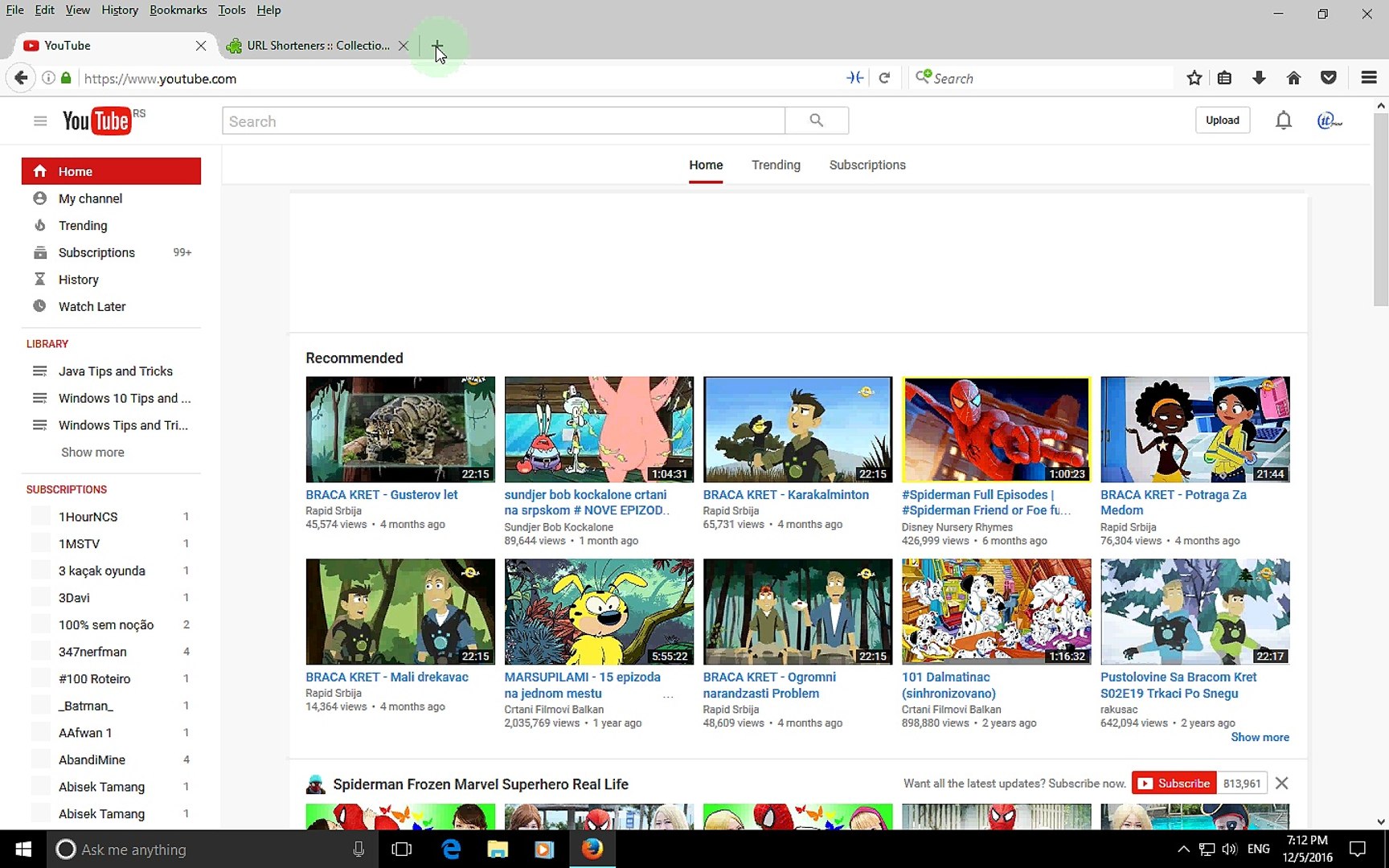Image resolution: width=1389 pixels, height=868 pixels.
Task: Play the BRACA KRET - Gusterov let thumbnail
Action: (400, 429)
